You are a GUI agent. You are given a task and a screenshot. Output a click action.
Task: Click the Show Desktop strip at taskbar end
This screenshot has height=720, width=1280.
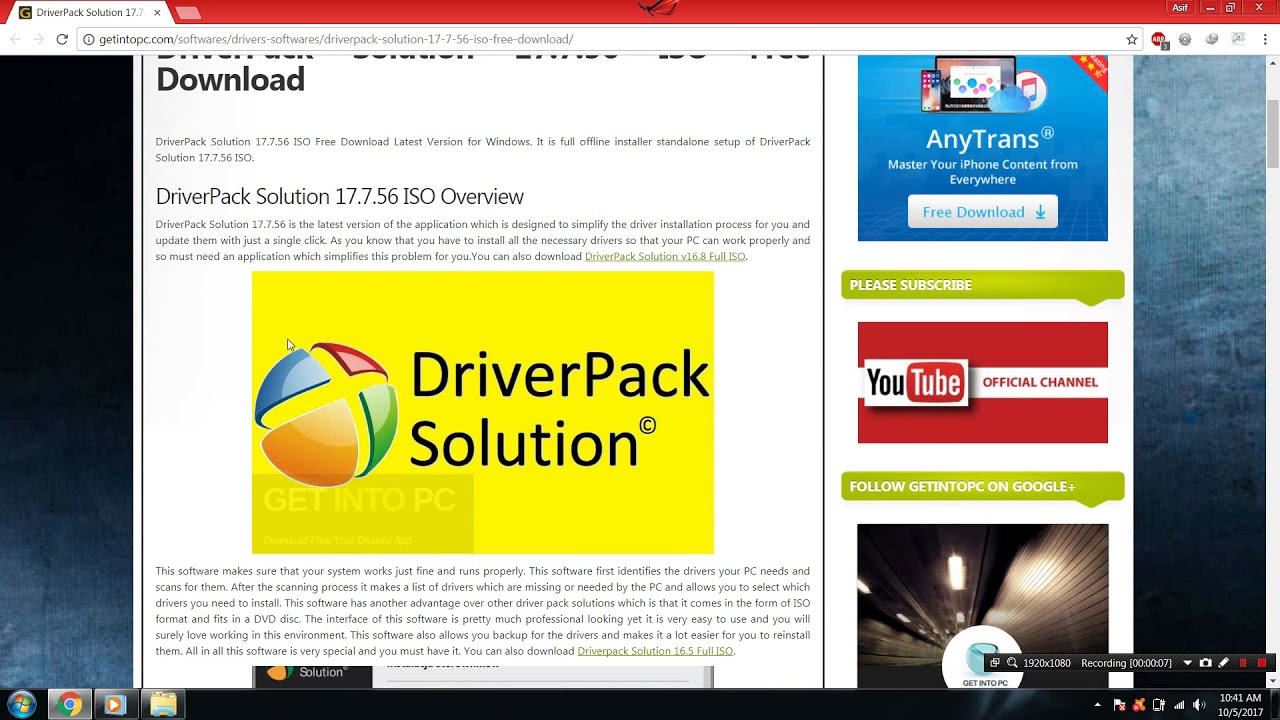click(1275, 705)
